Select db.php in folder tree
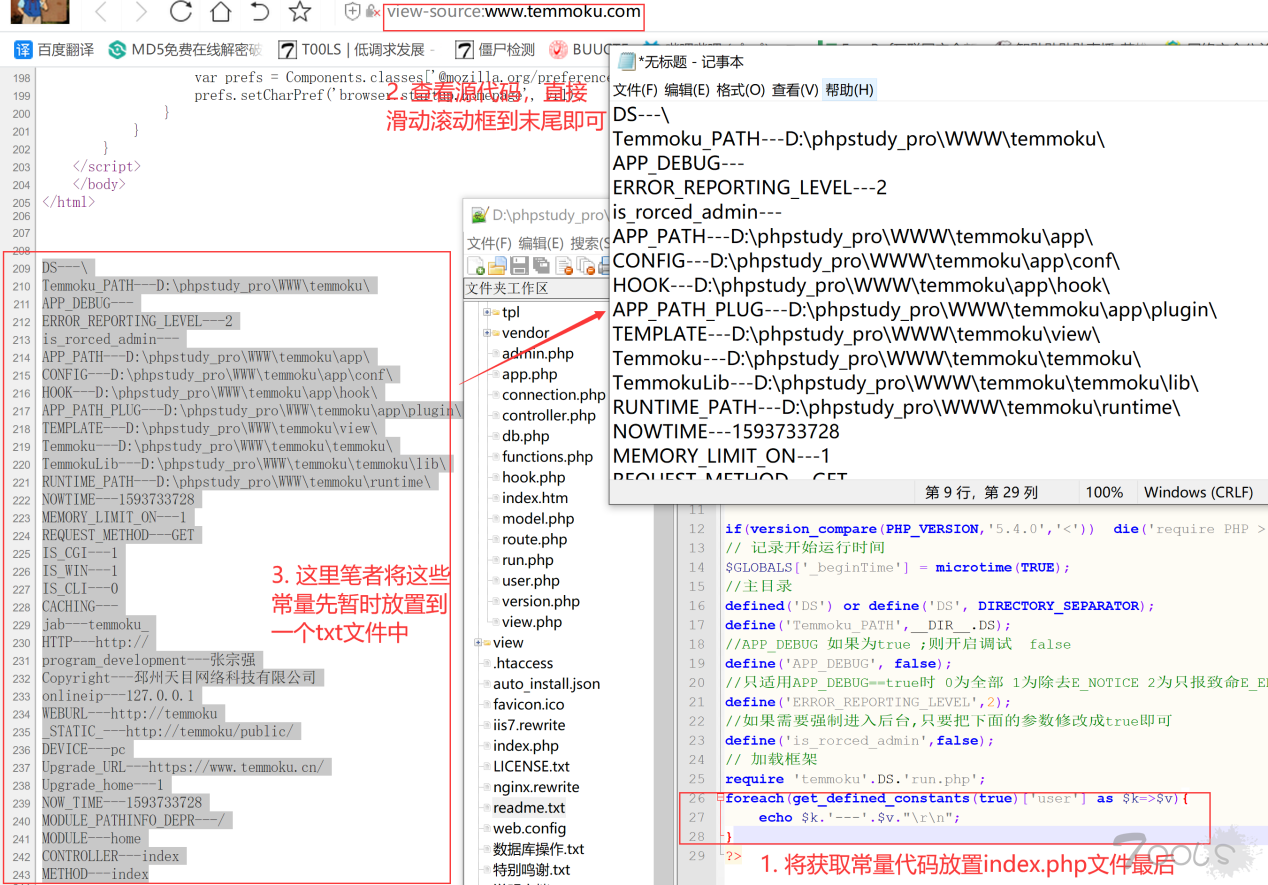 pyautogui.click(x=526, y=436)
